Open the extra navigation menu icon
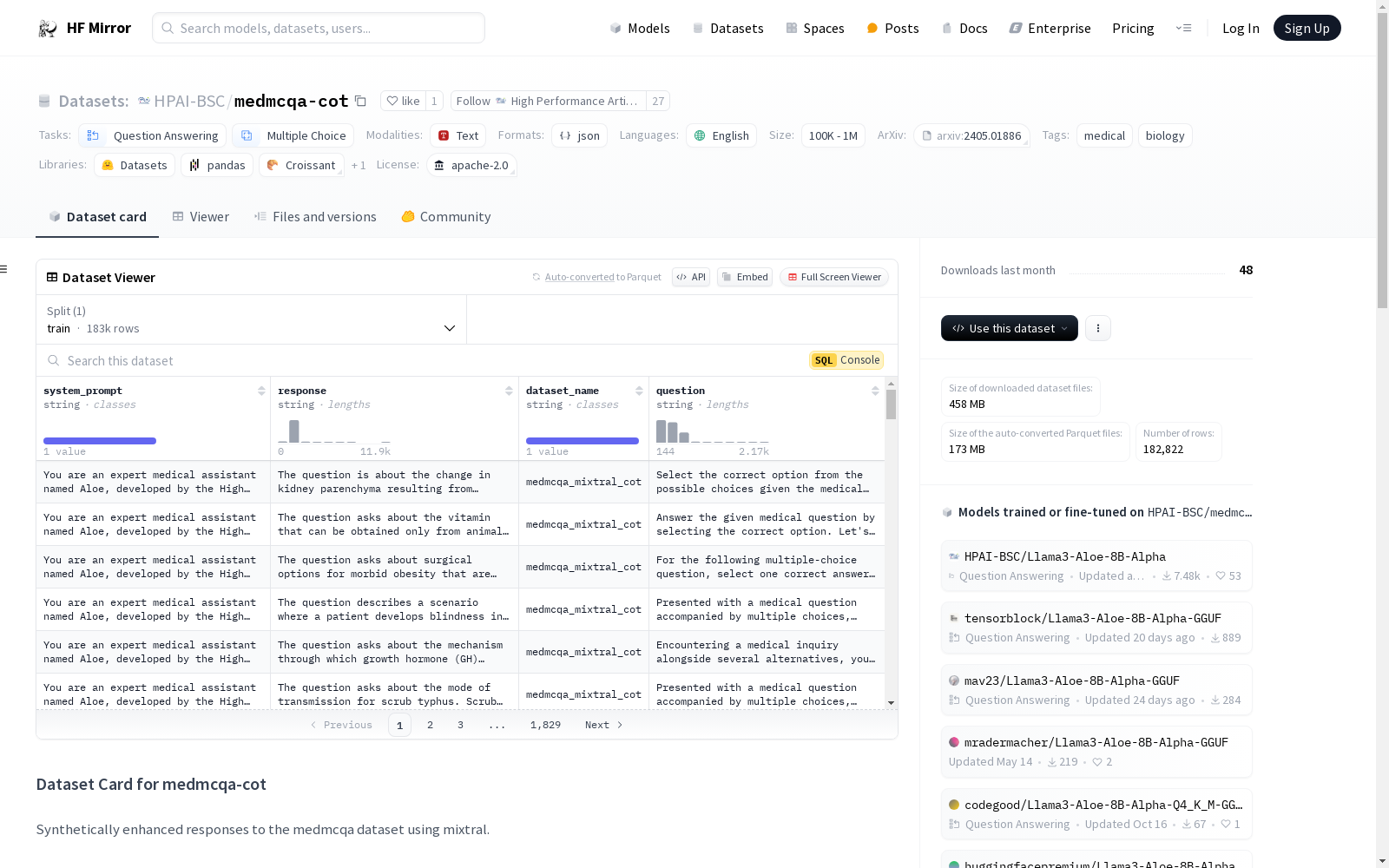This screenshot has width=1389, height=868. (x=1183, y=28)
